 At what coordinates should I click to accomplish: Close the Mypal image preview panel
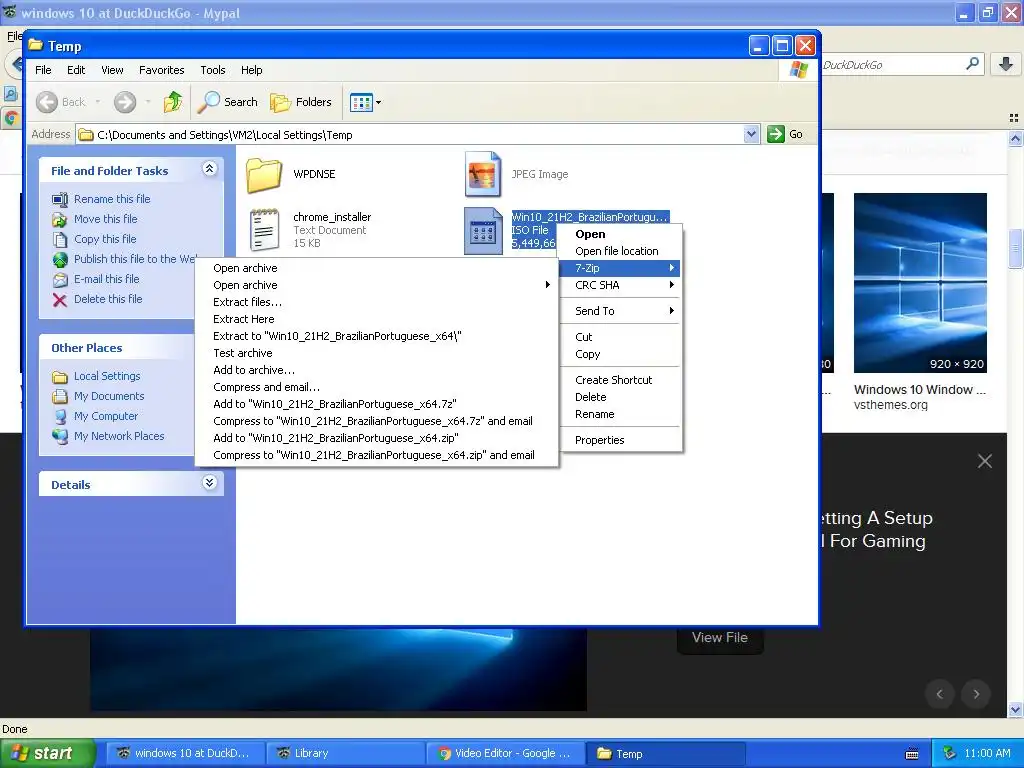pyautogui.click(x=985, y=461)
